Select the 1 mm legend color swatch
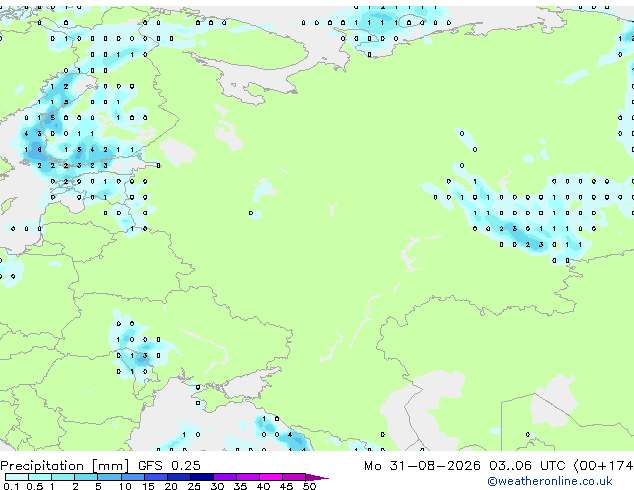Viewport: 634px width, 490px height. coord(63,477)
